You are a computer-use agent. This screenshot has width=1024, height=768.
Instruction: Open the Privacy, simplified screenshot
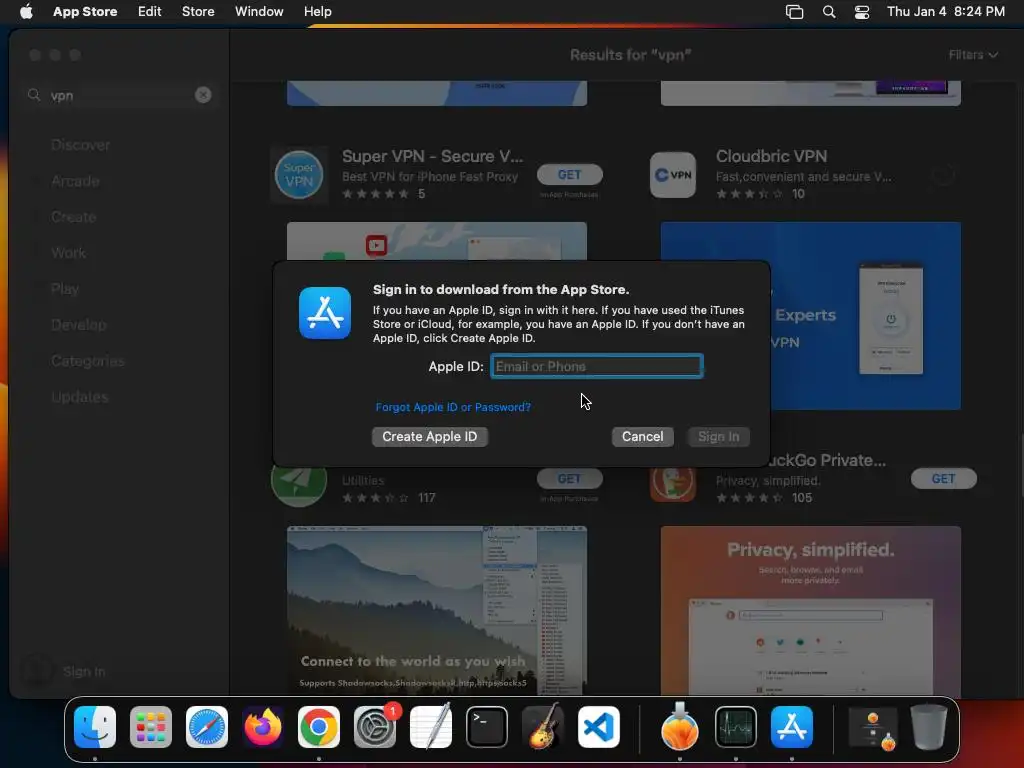[x=810, y=610]
